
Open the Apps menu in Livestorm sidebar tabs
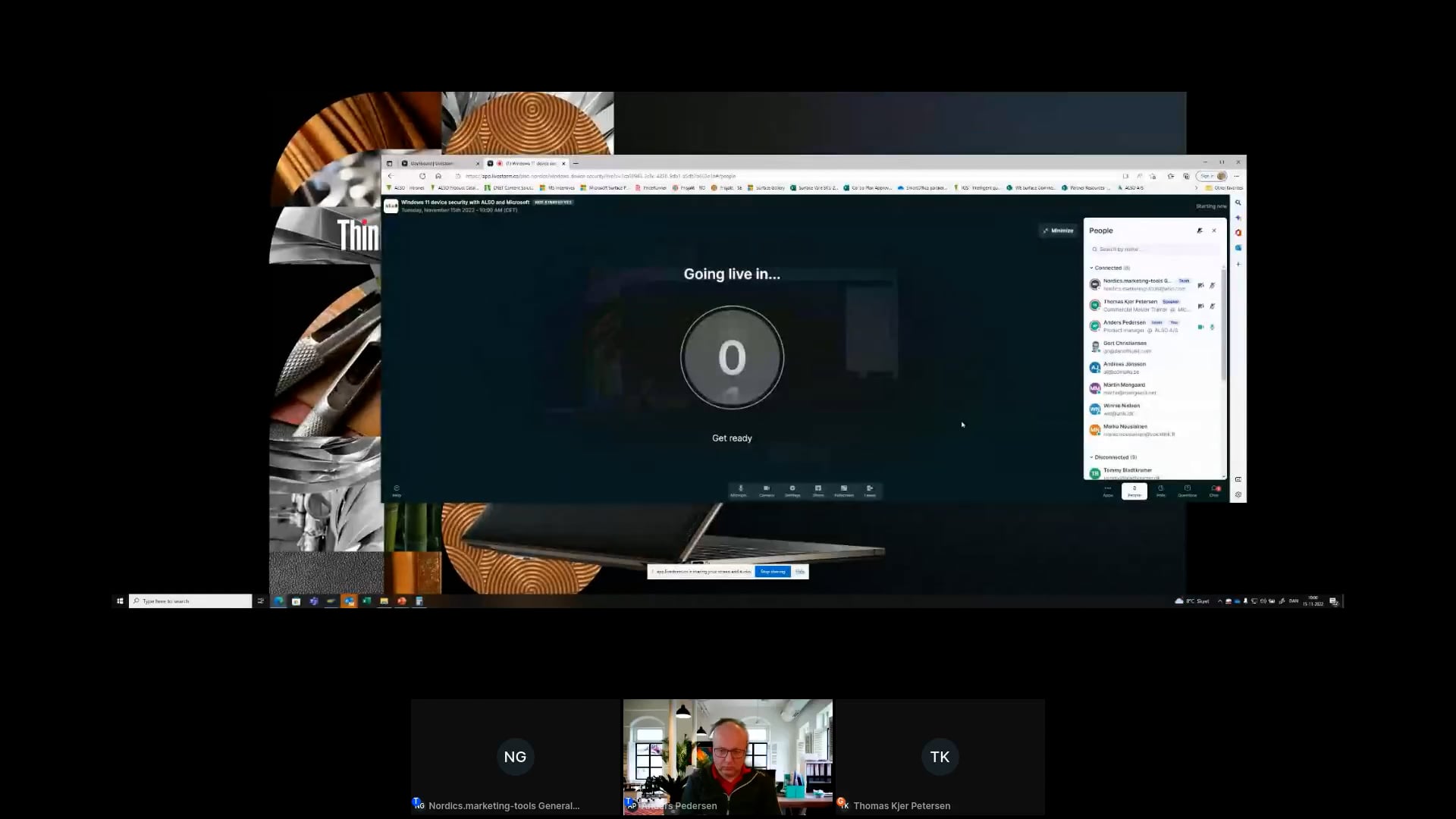click(x=1107, y=491)
